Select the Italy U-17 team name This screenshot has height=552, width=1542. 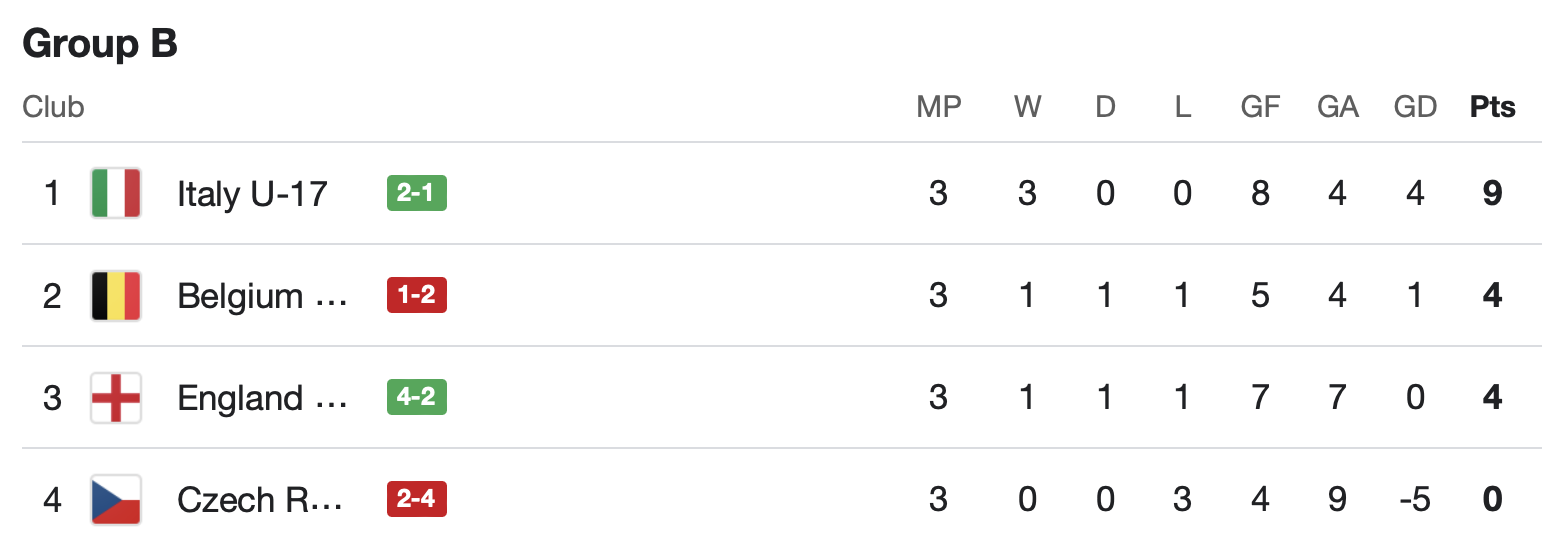[253, 193]
